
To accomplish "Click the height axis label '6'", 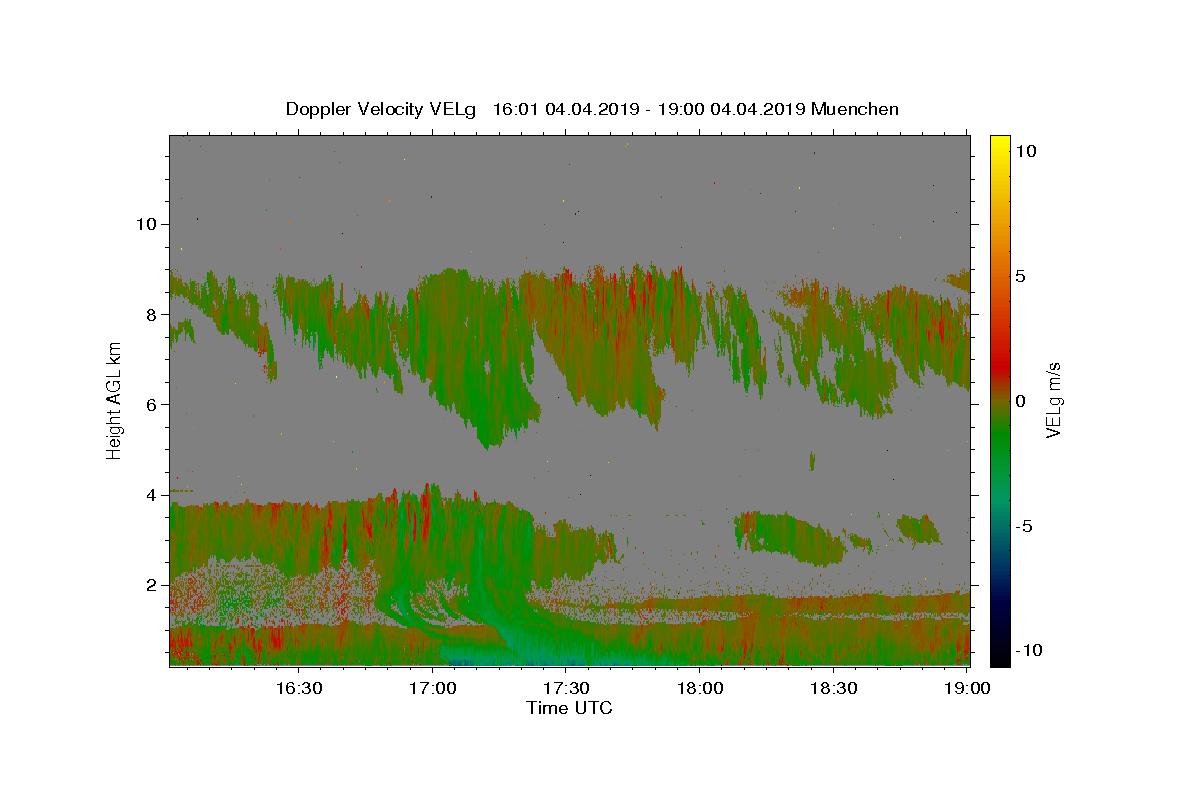I will point(151,404).
